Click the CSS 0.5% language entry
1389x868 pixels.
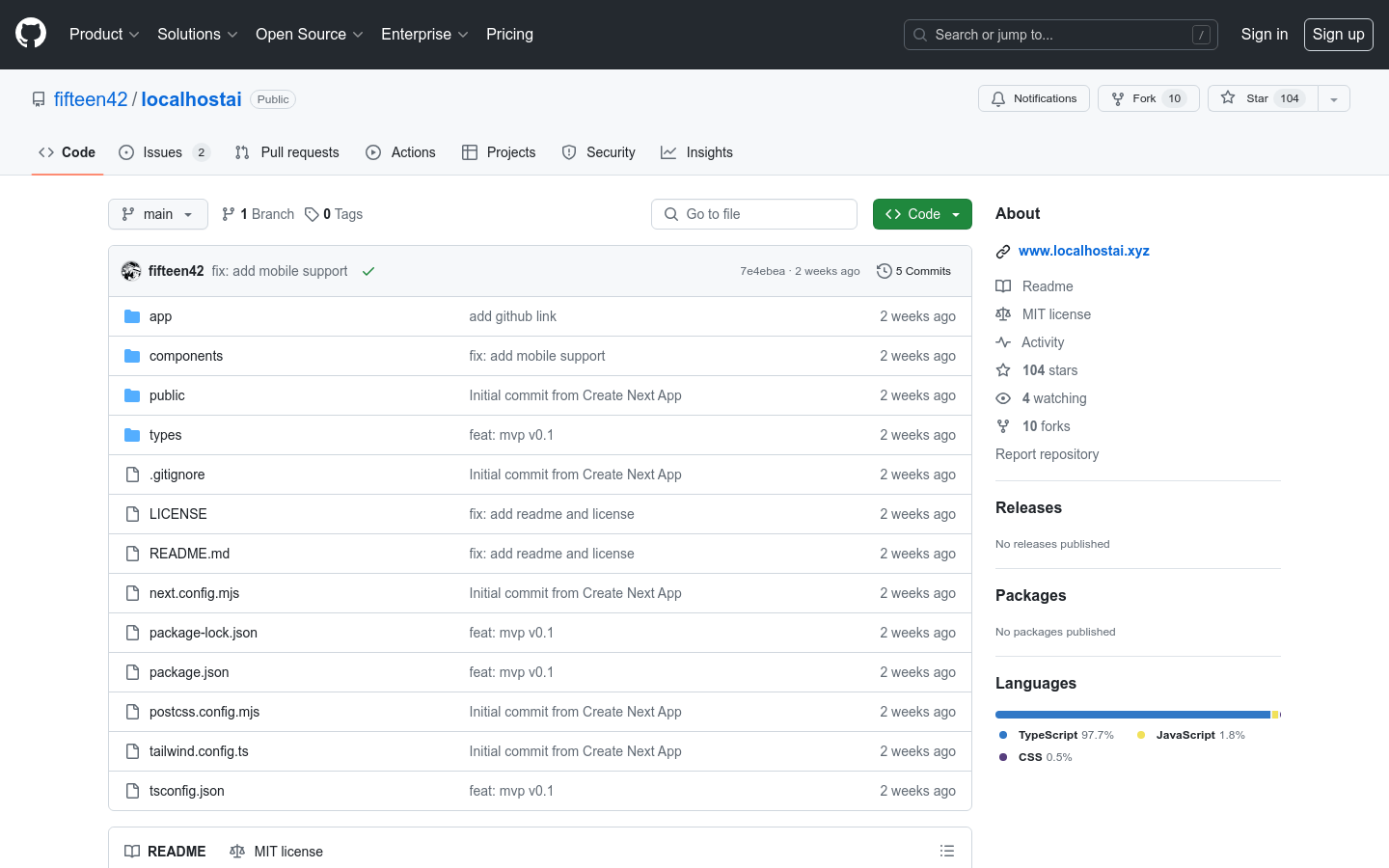(x=1035, y=757)
